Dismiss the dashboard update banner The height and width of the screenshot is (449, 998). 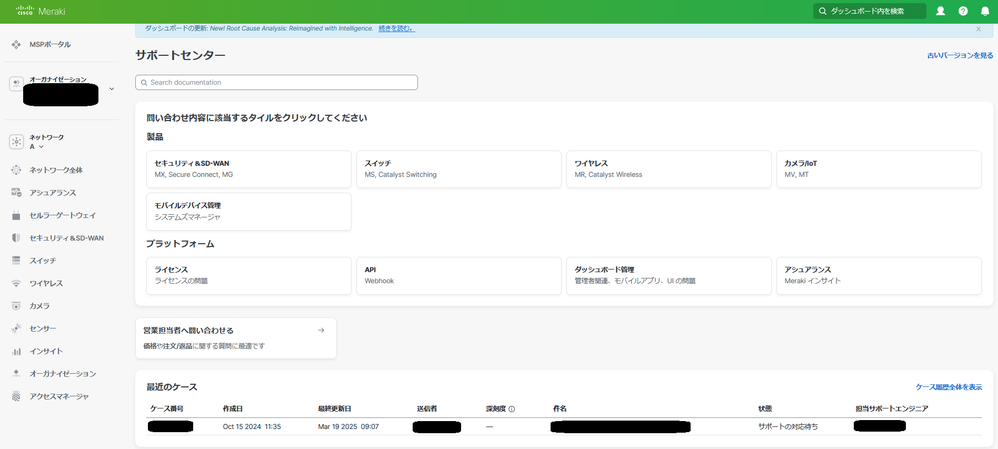click(x=978, y=29)
